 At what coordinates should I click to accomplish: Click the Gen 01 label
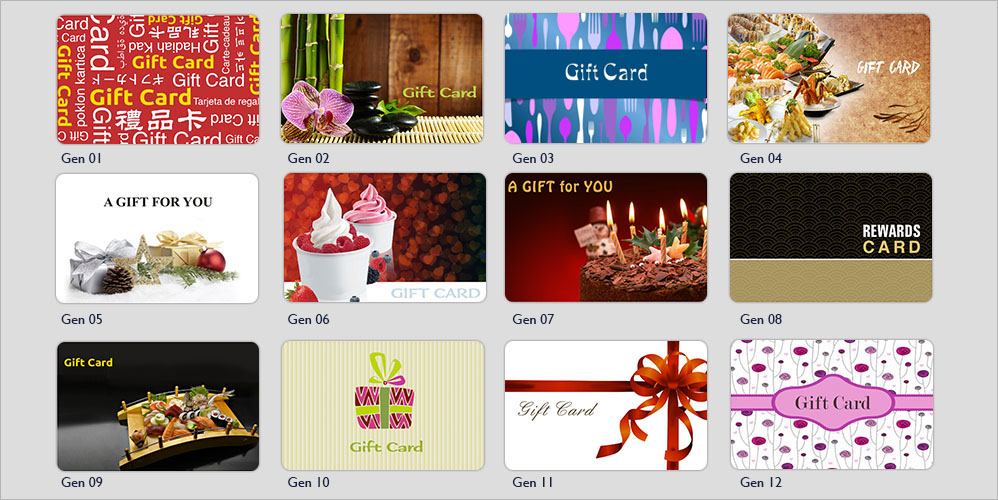coord(81,158)
